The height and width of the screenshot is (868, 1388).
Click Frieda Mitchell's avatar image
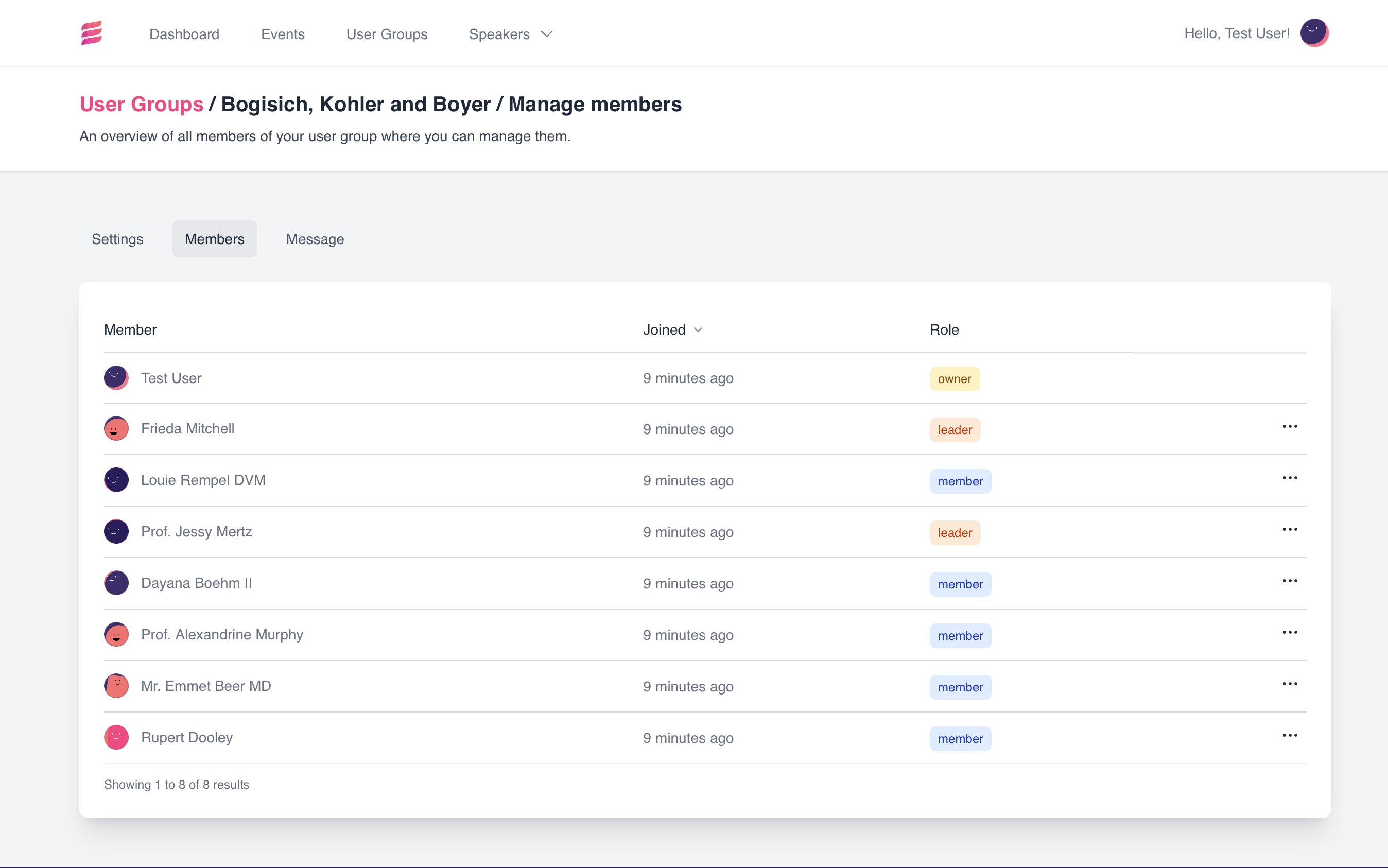116,429
